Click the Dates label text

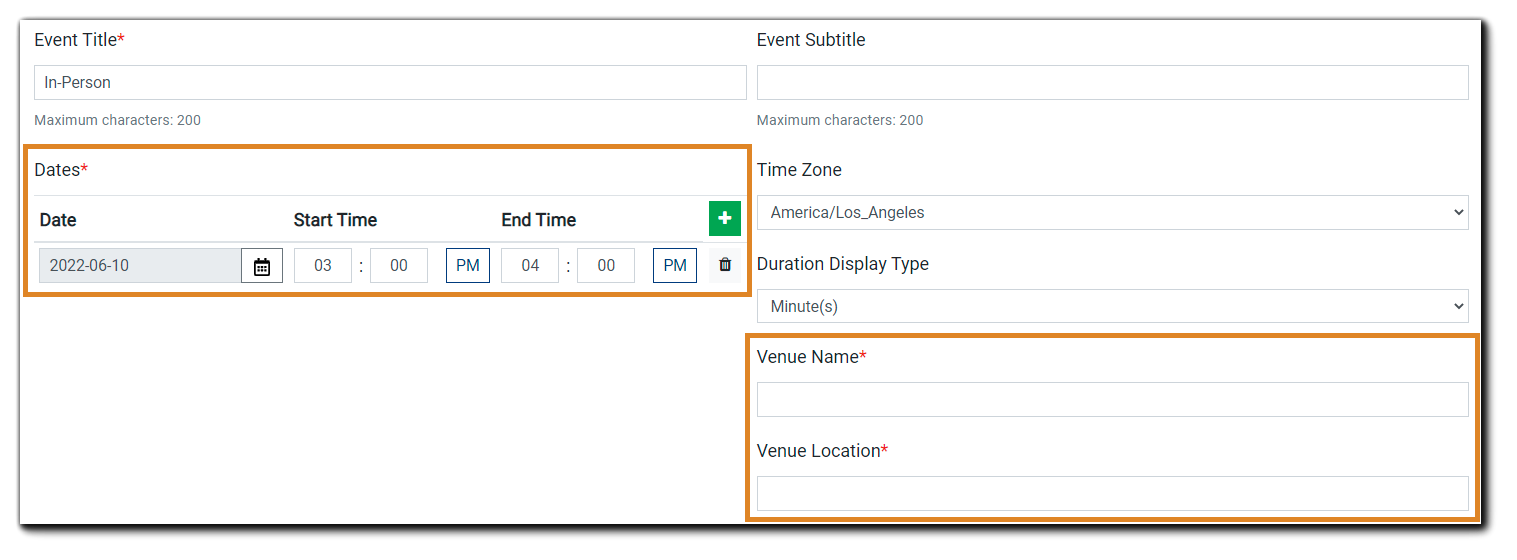tap(61, 170)
